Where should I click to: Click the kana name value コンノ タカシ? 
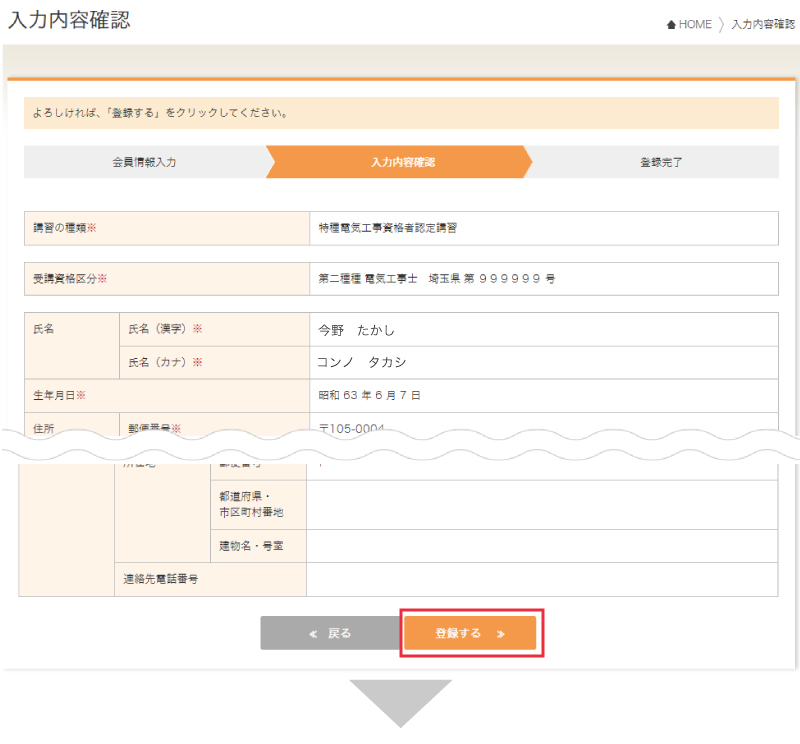point(361,362)
